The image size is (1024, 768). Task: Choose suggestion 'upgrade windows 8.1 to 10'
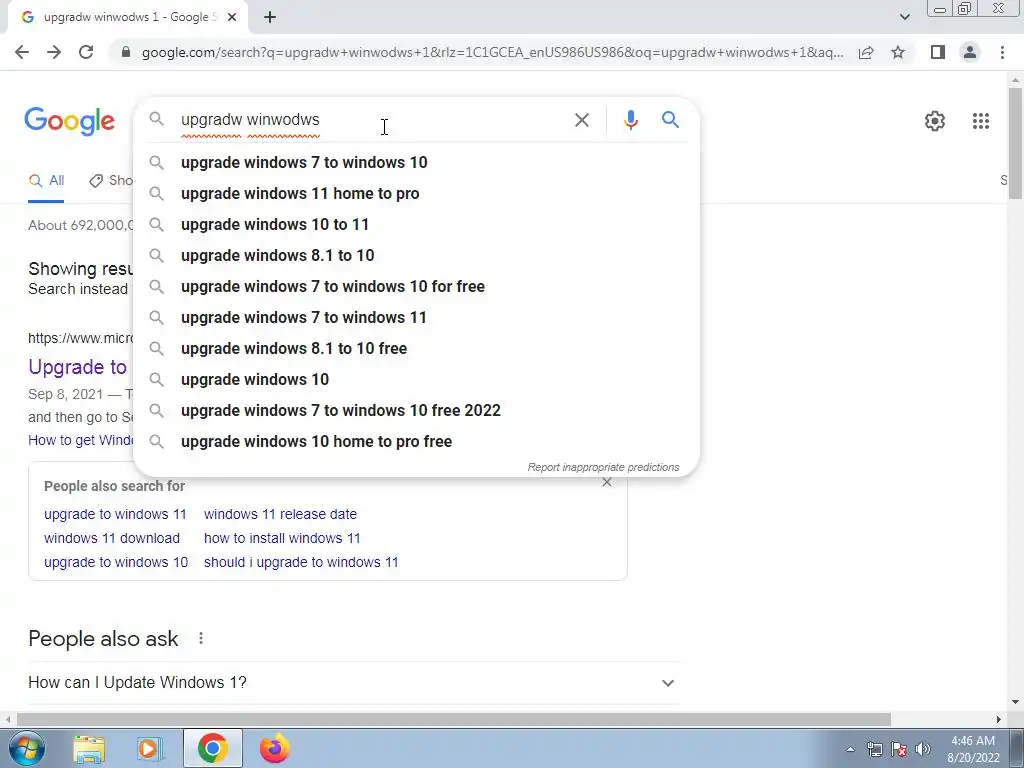416,256
